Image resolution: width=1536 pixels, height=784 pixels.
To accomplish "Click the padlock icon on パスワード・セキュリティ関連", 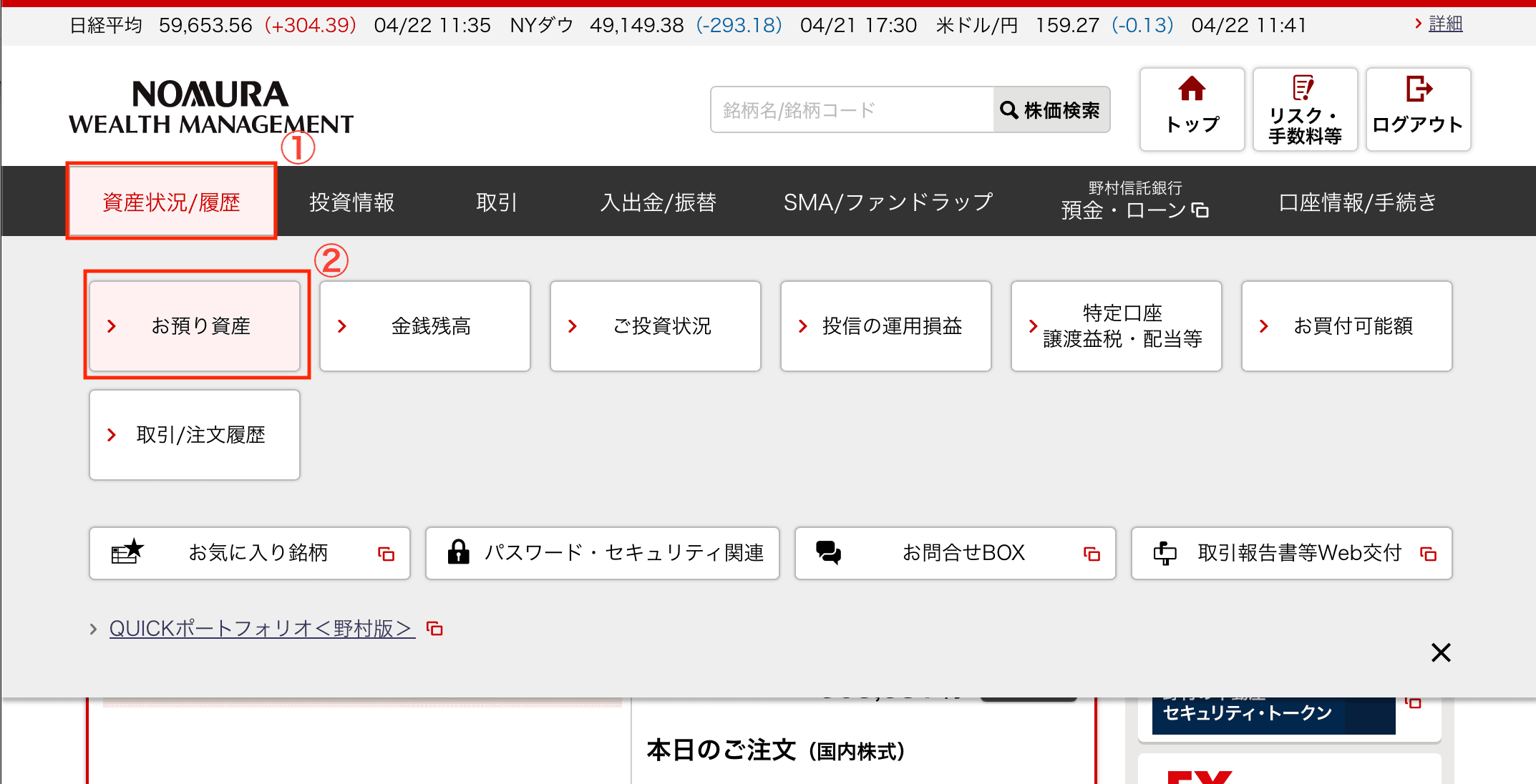I will coord(458,552).
